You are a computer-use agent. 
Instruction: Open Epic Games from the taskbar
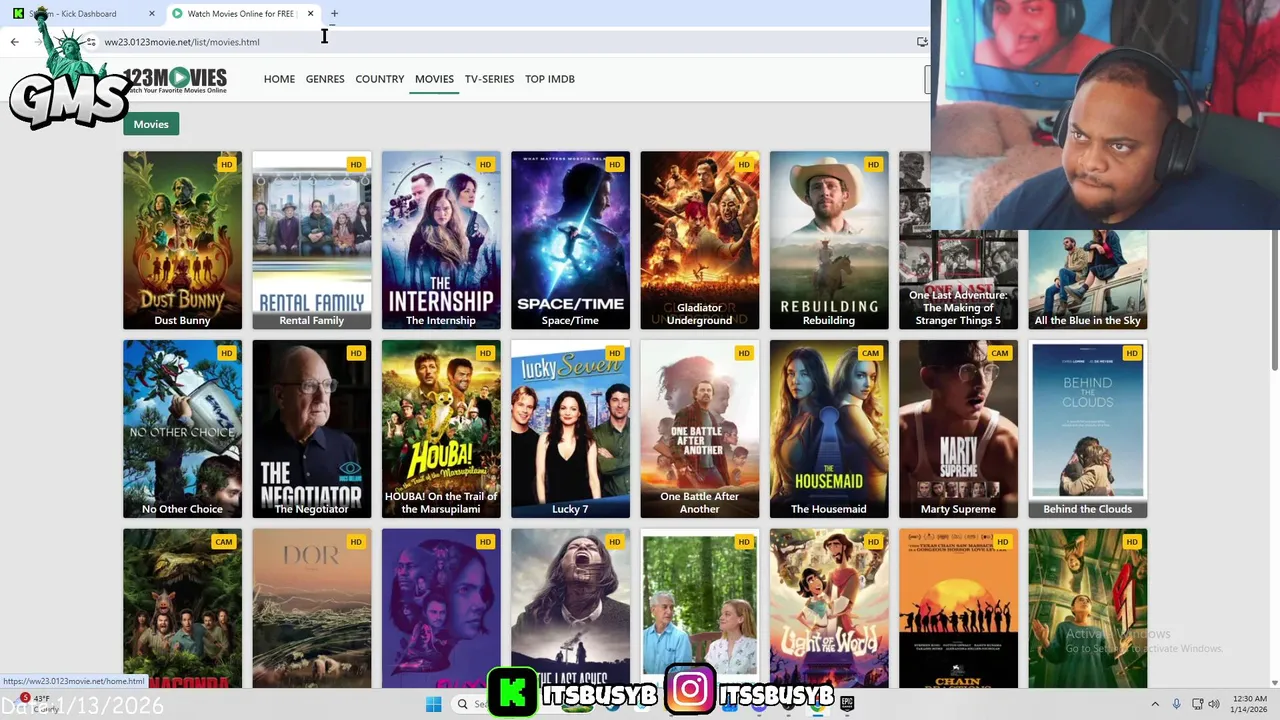click(847, 704)
